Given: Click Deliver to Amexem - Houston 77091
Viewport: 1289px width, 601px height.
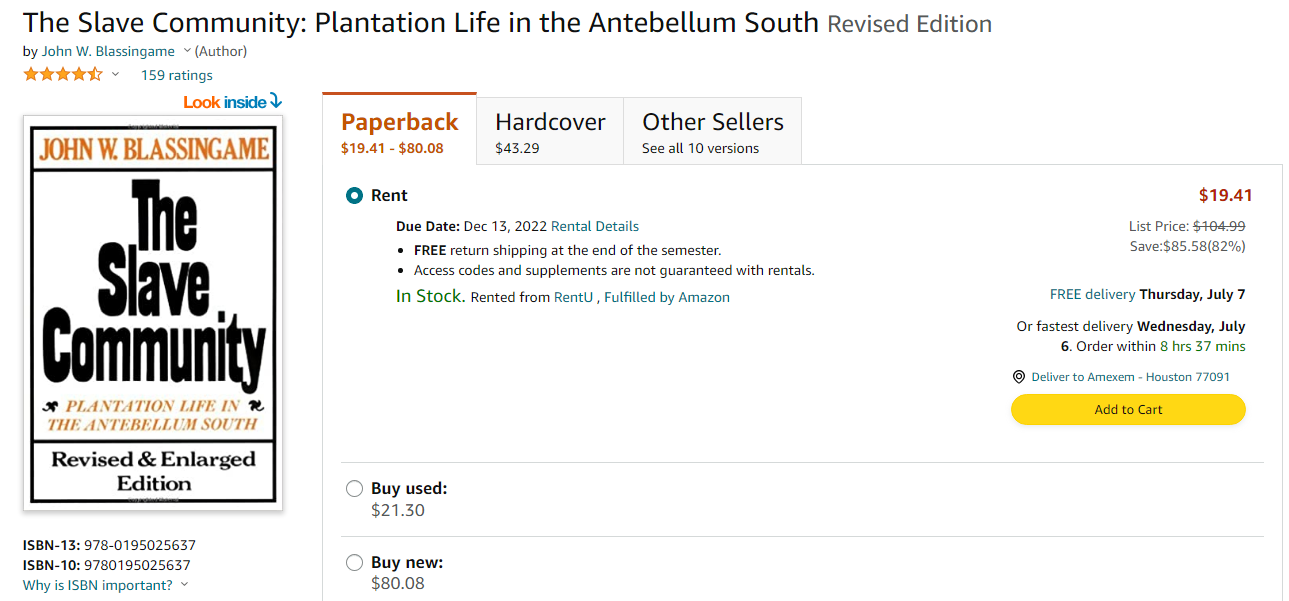Looking at the screenshot, I should (1130, 377).
